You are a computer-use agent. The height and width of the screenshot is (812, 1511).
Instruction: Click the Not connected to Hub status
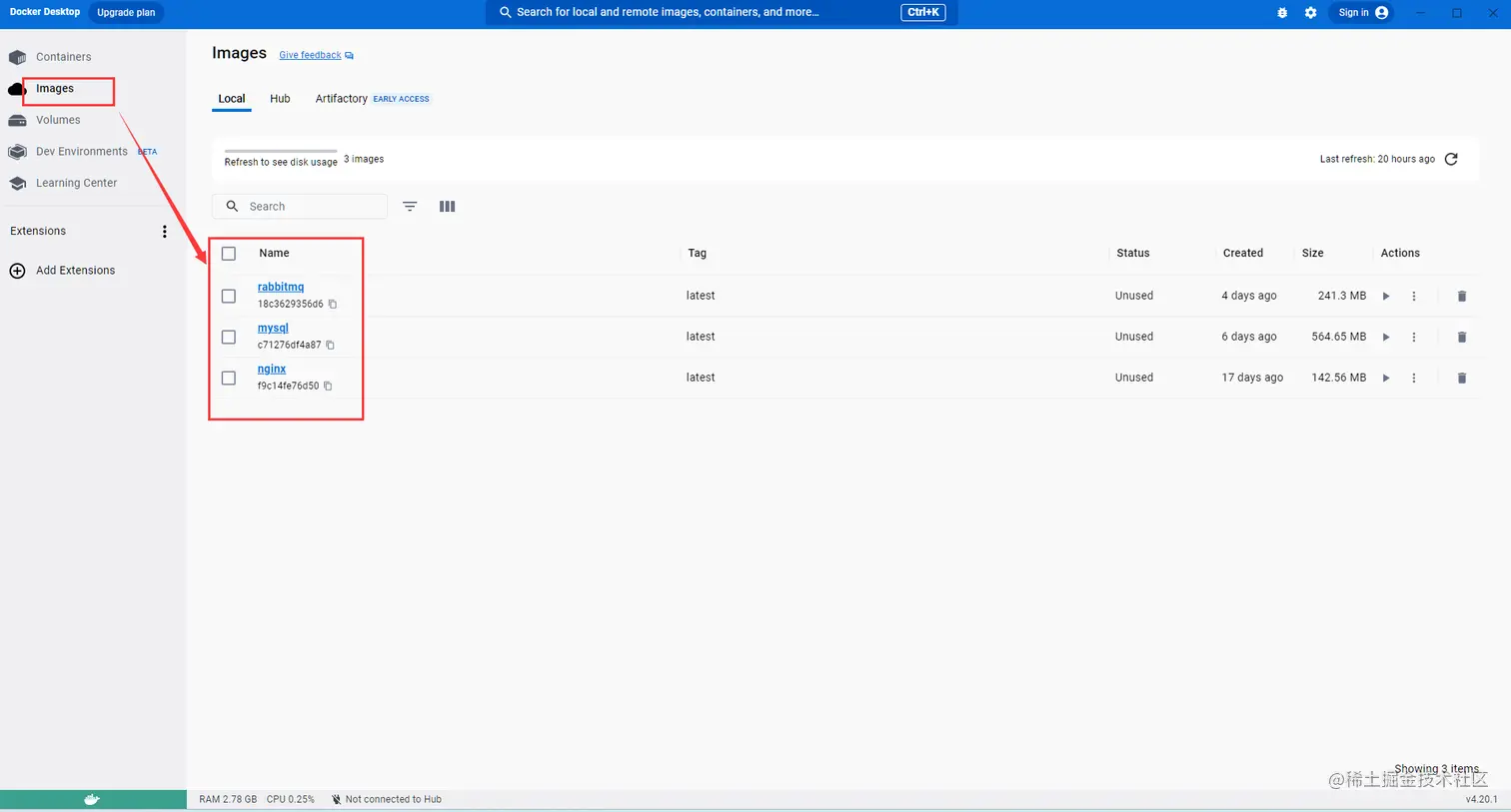tap(387, 799)
